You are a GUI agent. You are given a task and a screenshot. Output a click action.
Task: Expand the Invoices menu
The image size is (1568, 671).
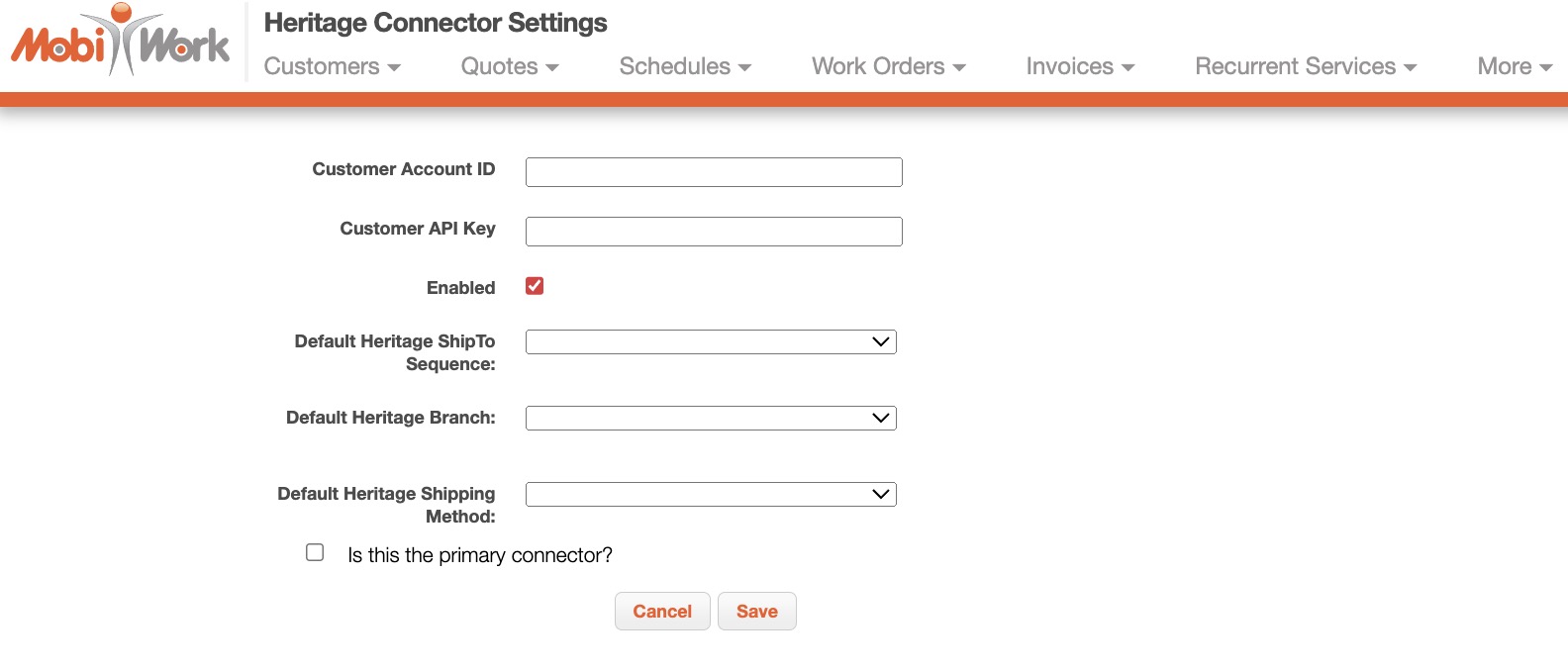pos(1080,66)
